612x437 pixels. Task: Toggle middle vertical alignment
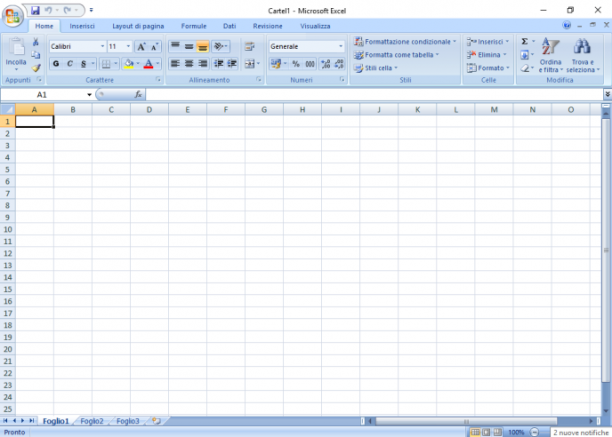click(189, 46)
